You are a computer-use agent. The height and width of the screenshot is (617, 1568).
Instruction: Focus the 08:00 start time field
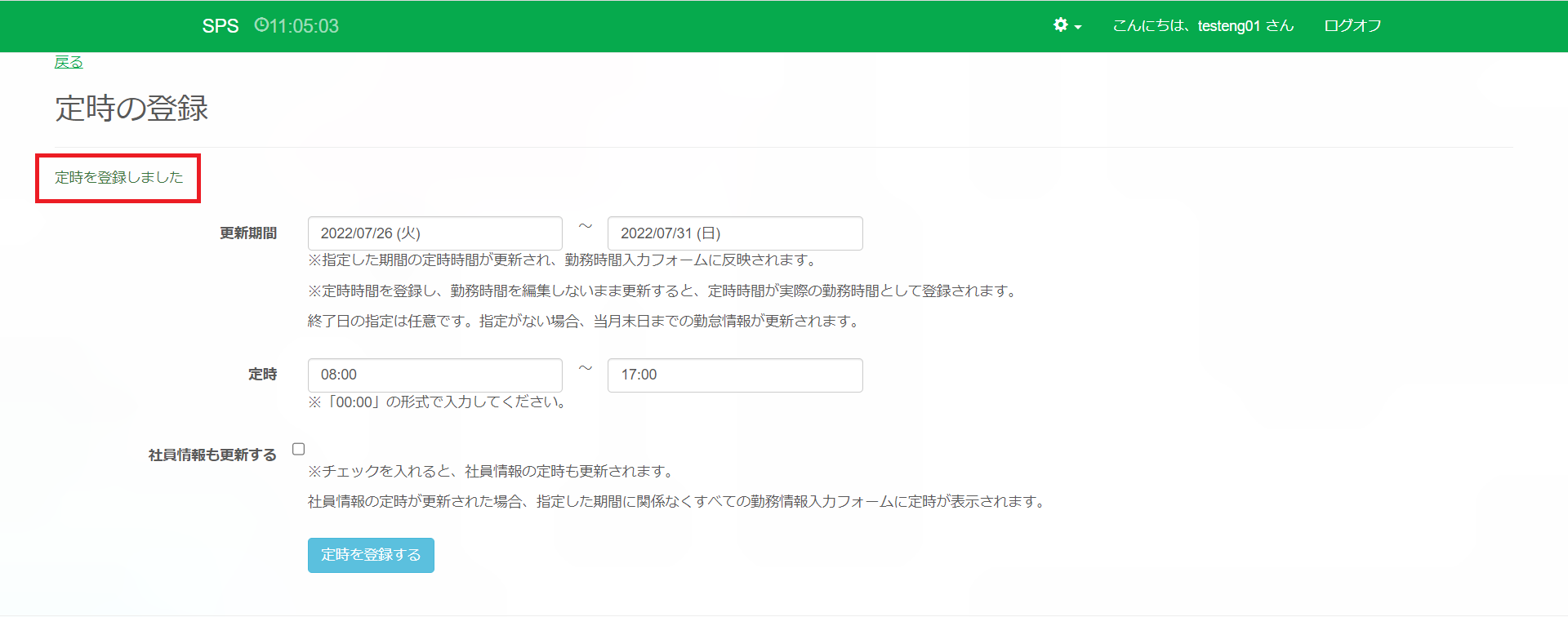(x=434, y=375)
